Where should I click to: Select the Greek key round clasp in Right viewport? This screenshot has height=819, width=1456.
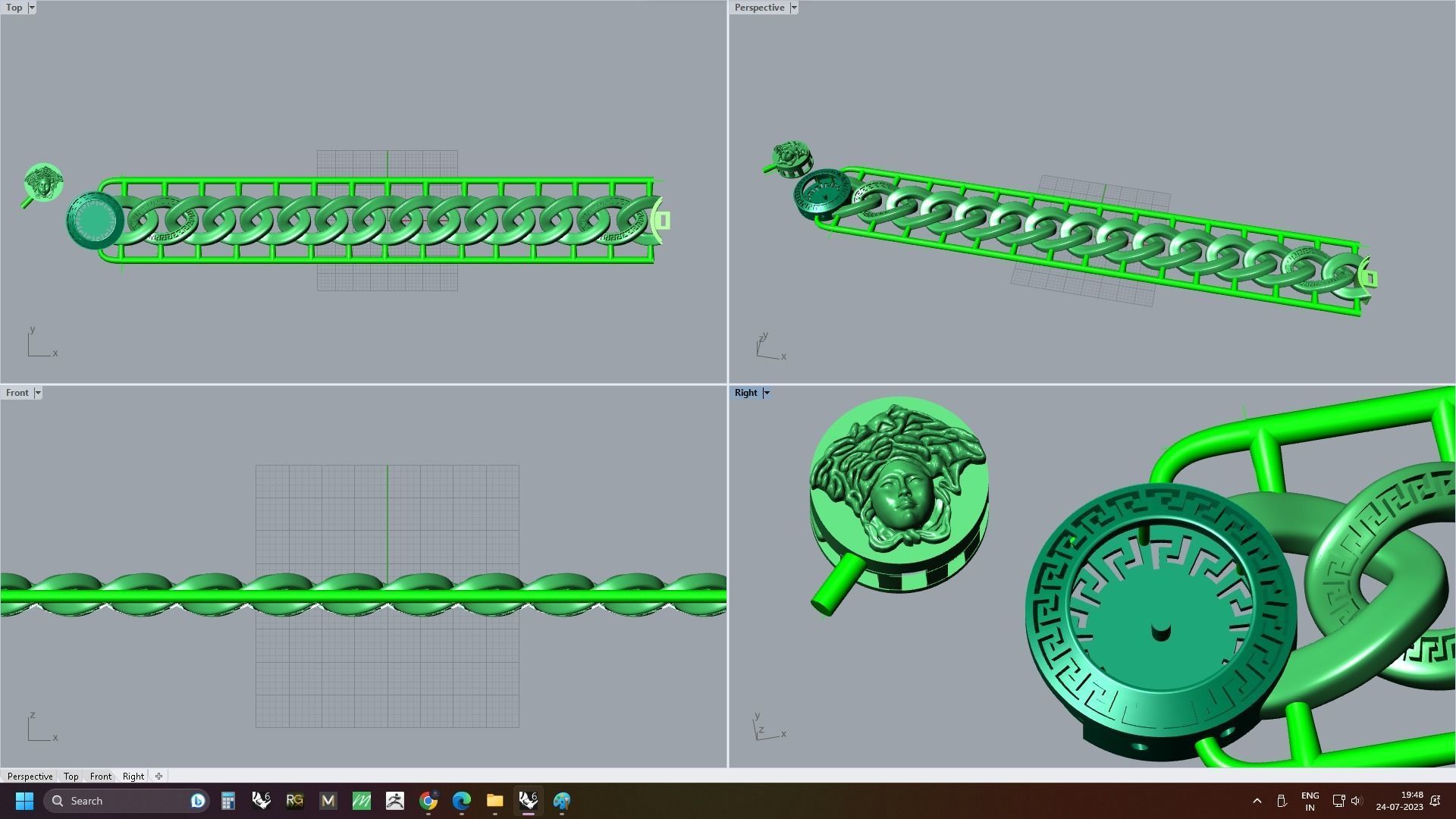click(x=1160, y=622)
